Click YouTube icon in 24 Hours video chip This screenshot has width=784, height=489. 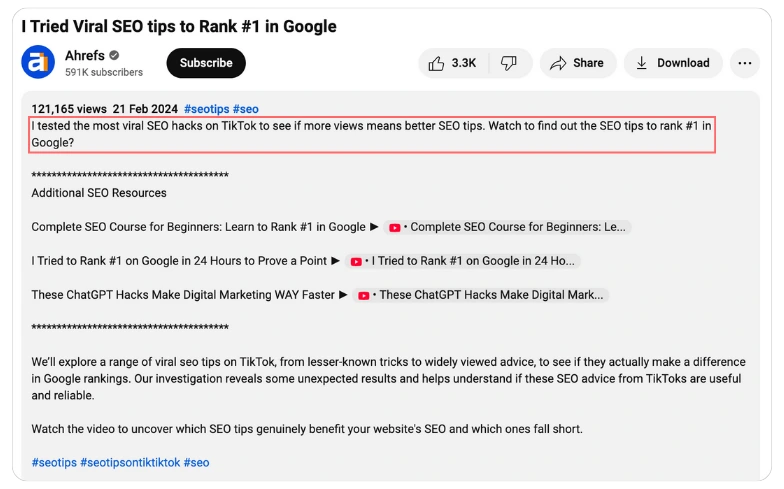pos(356,262)
